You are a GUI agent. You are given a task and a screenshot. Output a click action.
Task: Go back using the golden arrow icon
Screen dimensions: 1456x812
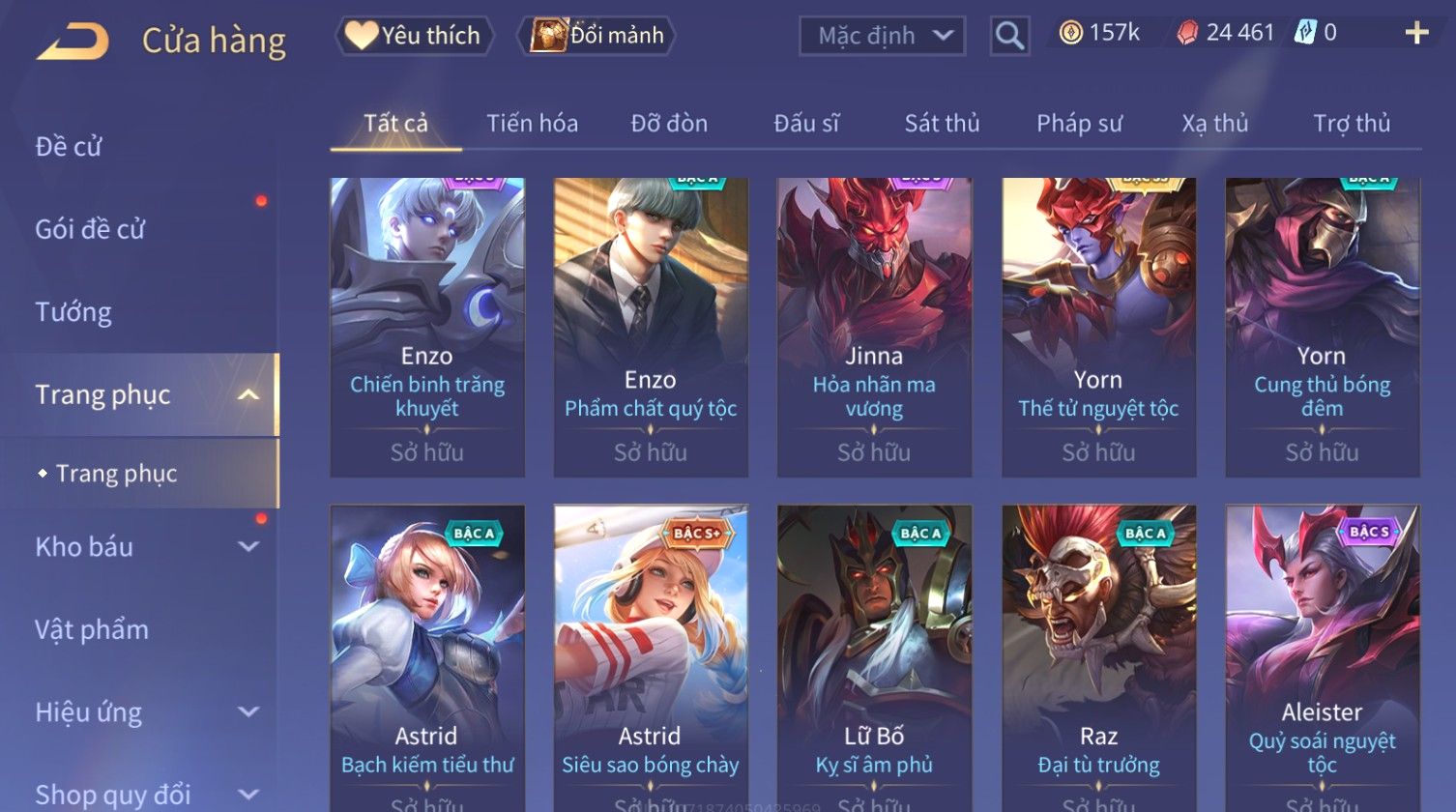[x=73, y=41]
